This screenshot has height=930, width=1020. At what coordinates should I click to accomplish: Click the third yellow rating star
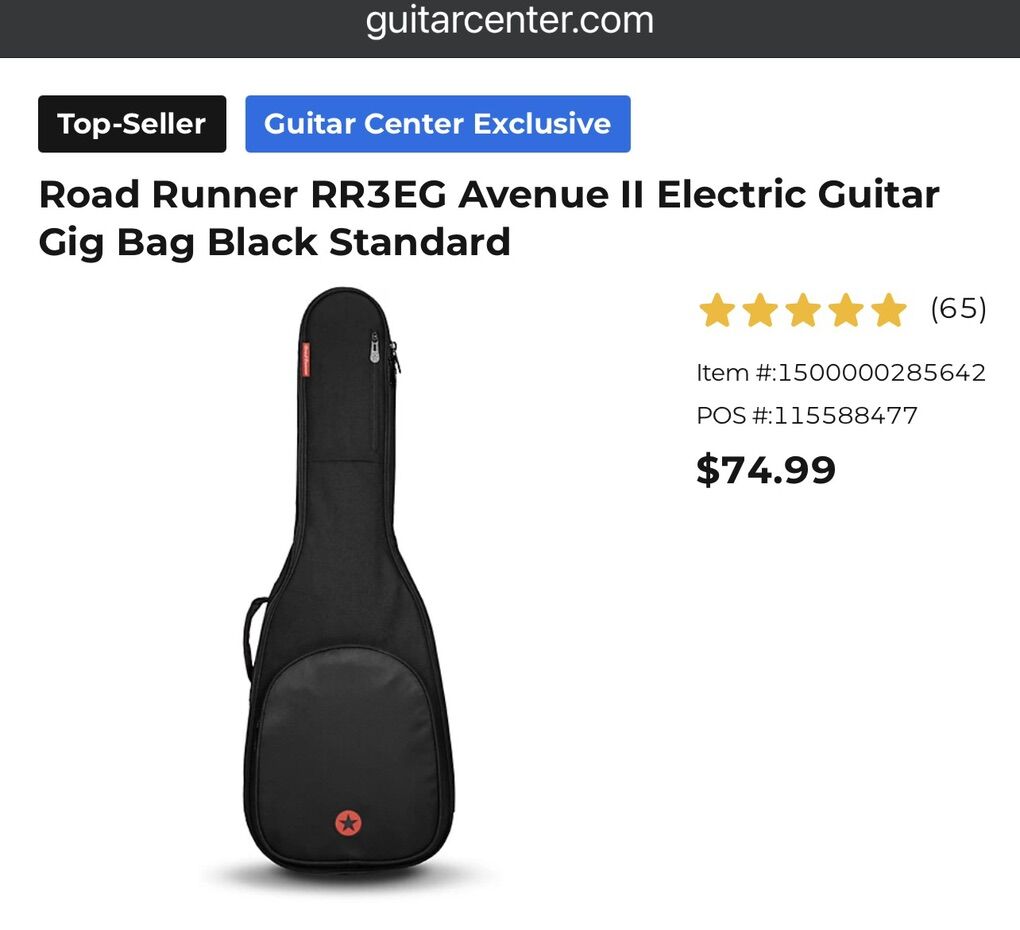pyautogui.click(x=803, y=310)
